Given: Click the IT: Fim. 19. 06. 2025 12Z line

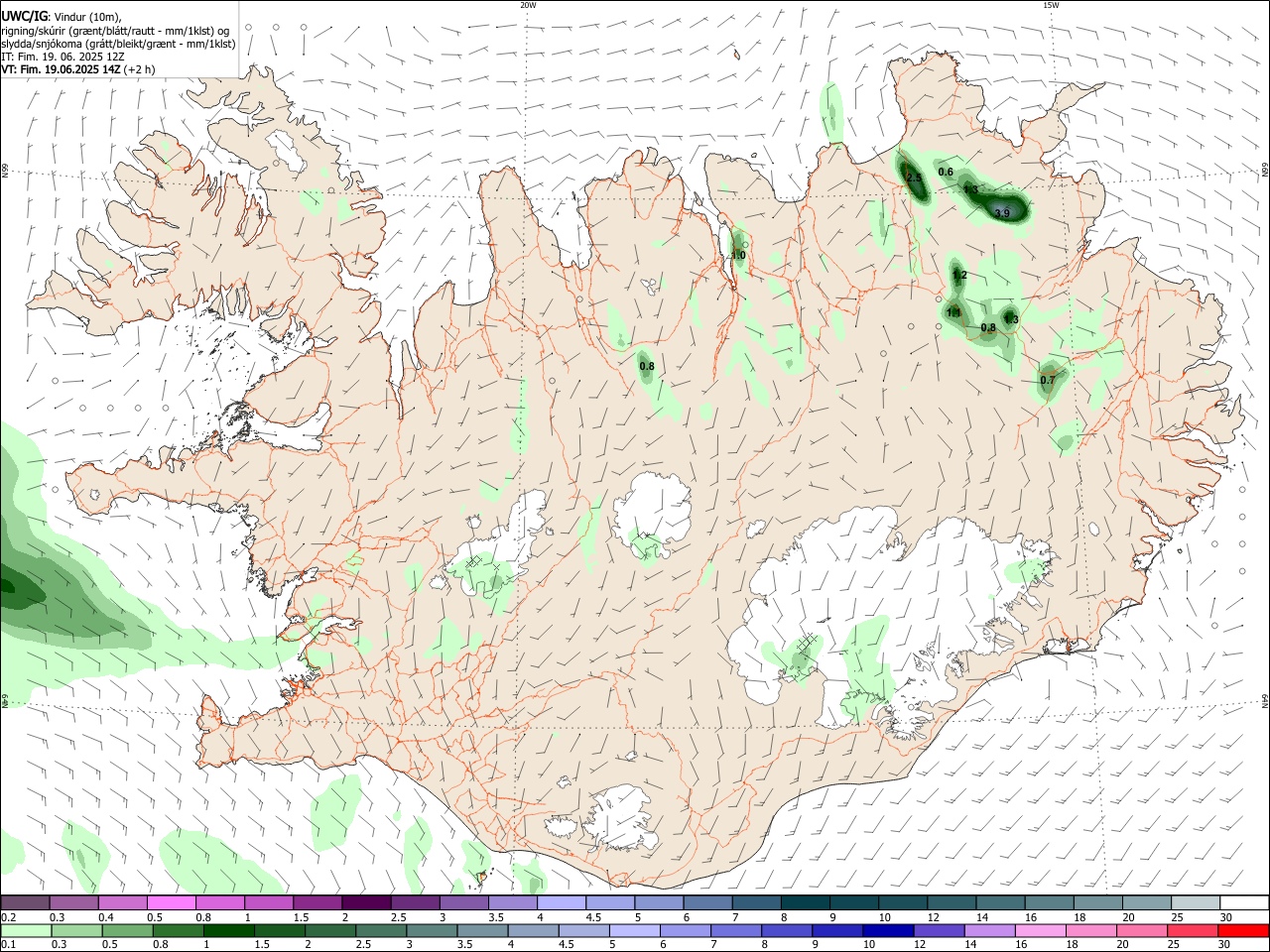Looking at the screenshot, I should click(x=63, y=57).
